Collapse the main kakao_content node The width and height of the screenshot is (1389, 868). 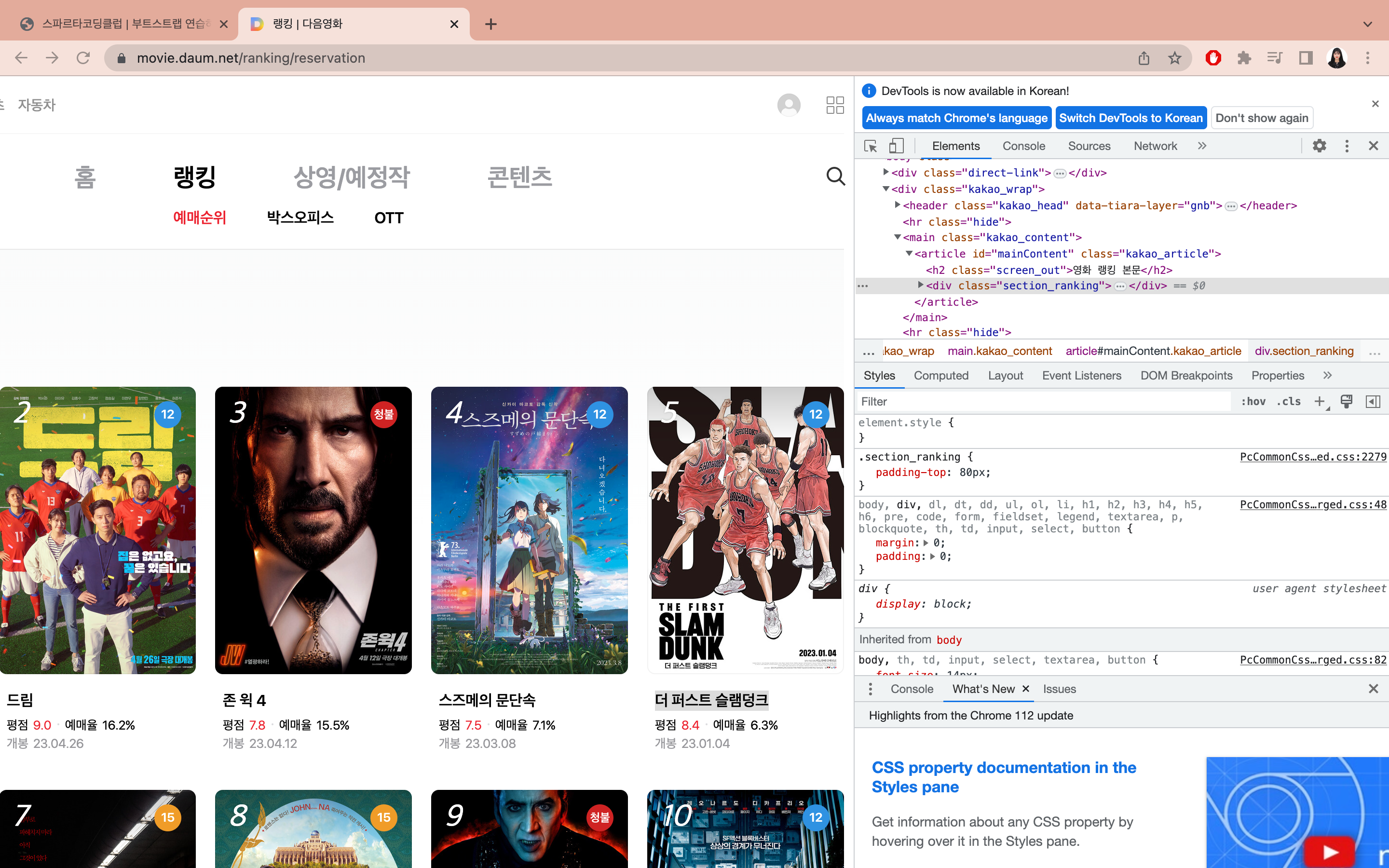click(x=898, y=237)
